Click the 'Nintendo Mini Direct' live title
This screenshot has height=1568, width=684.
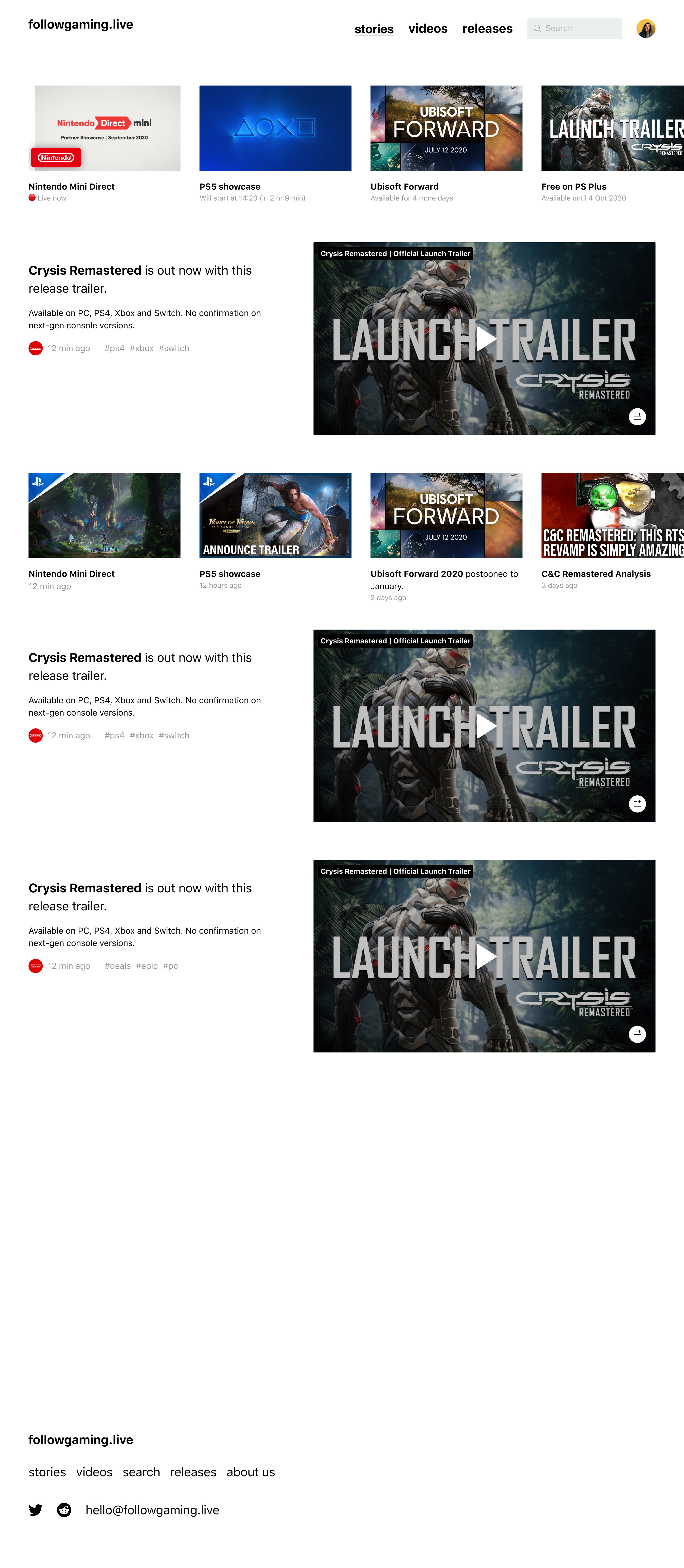(72, 187)
